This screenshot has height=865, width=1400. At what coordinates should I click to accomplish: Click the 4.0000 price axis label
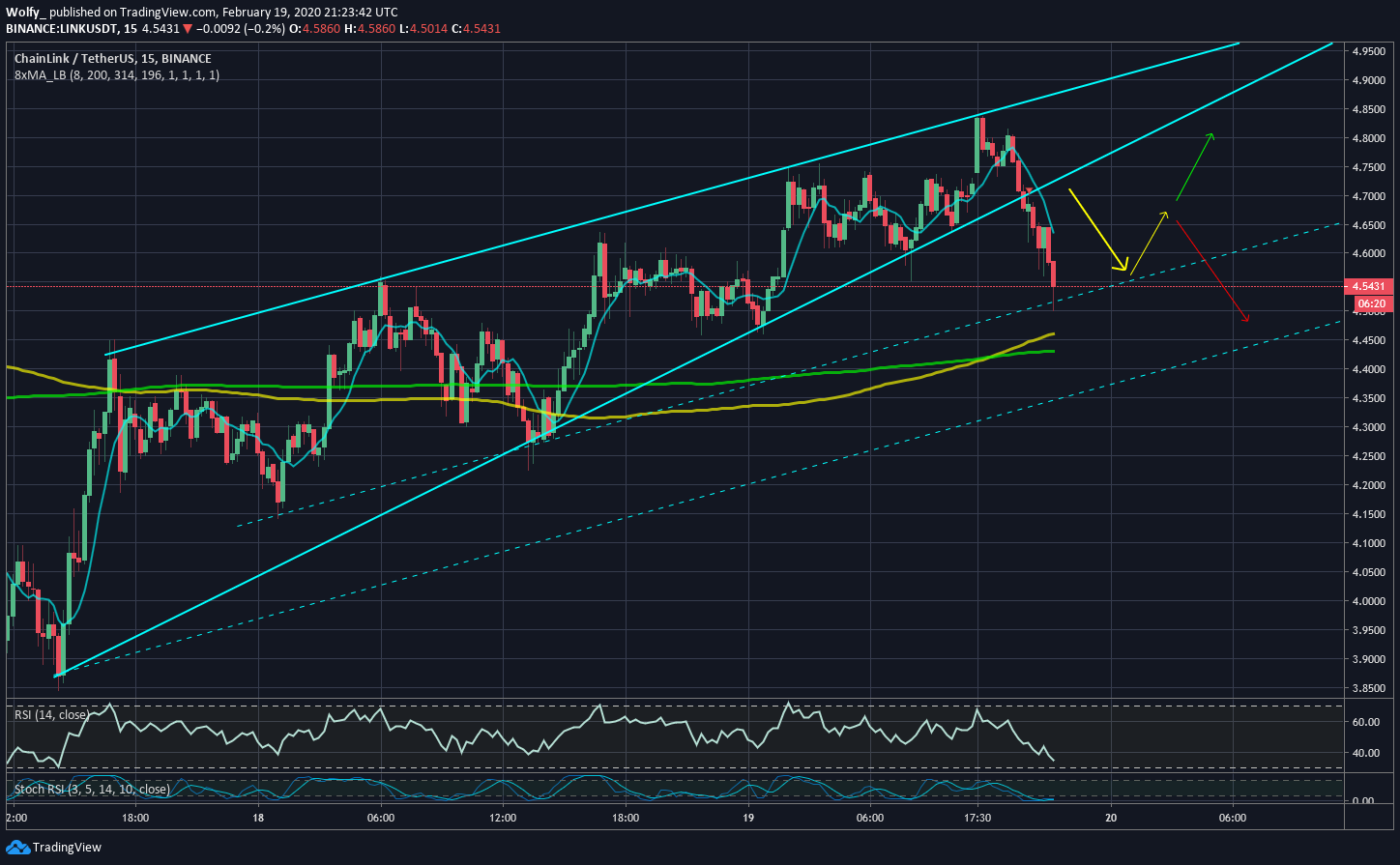pos(1371,602)
